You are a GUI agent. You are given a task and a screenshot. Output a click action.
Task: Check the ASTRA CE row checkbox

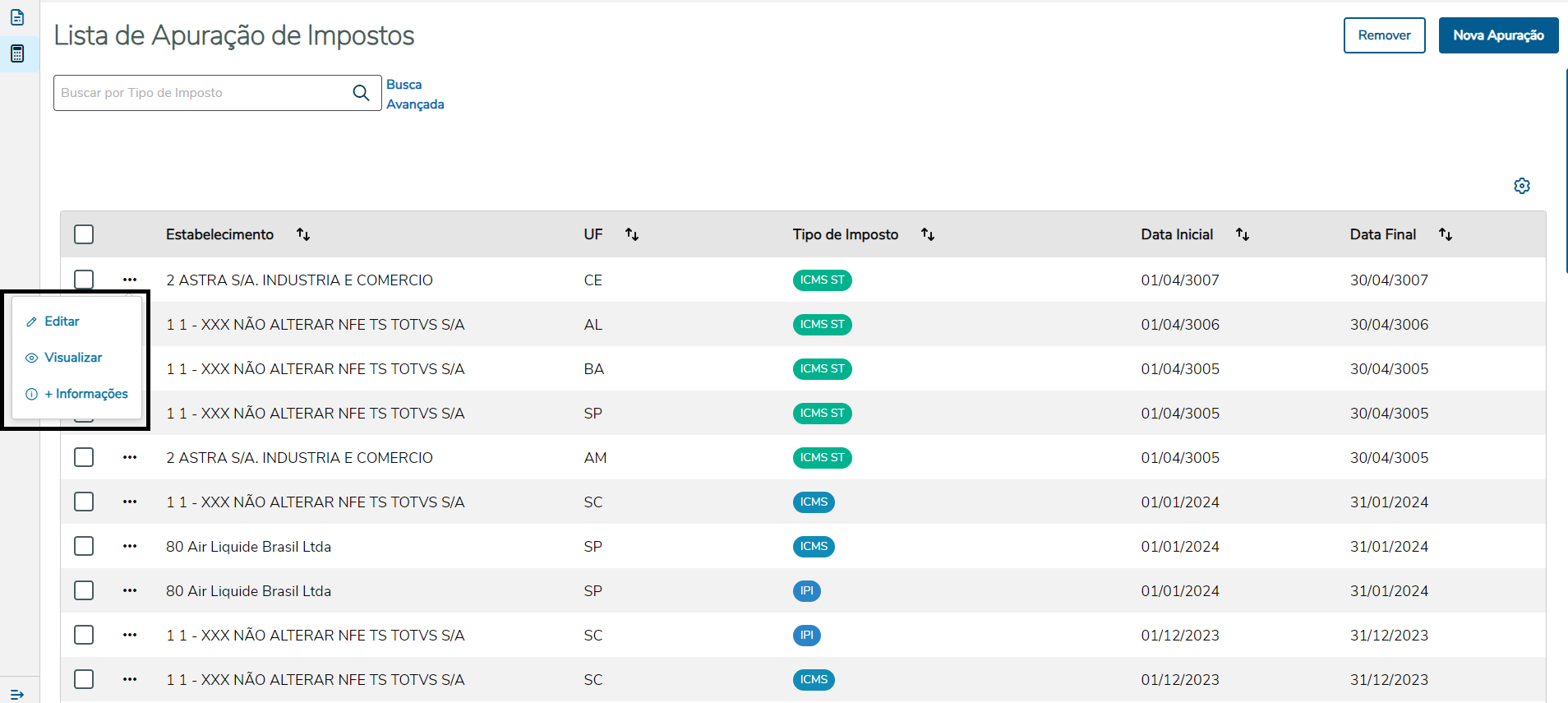[84, 280]
